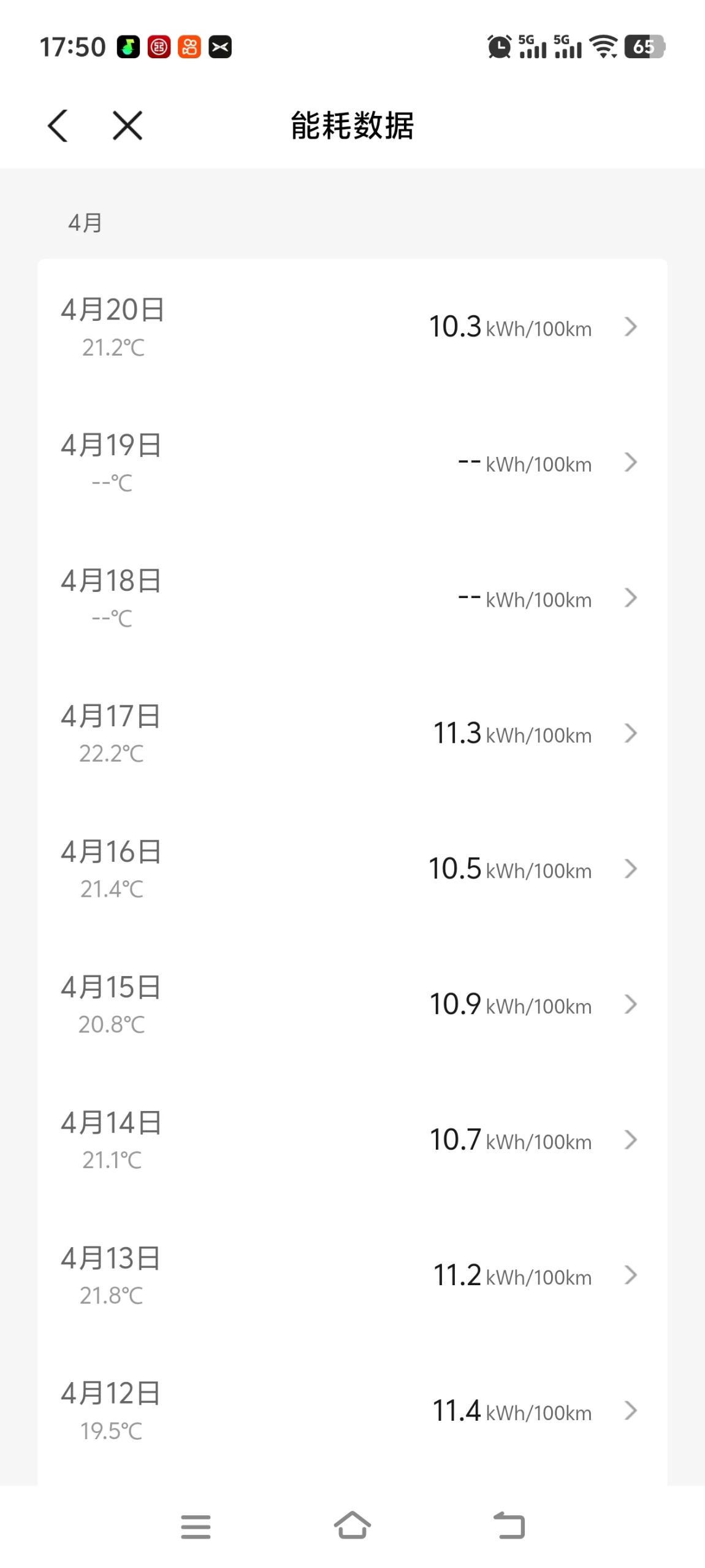The width and height of the screenshot is (705, 1568).
Task: Expand April 20 entry chevron
Action: (x=630, y=326)
